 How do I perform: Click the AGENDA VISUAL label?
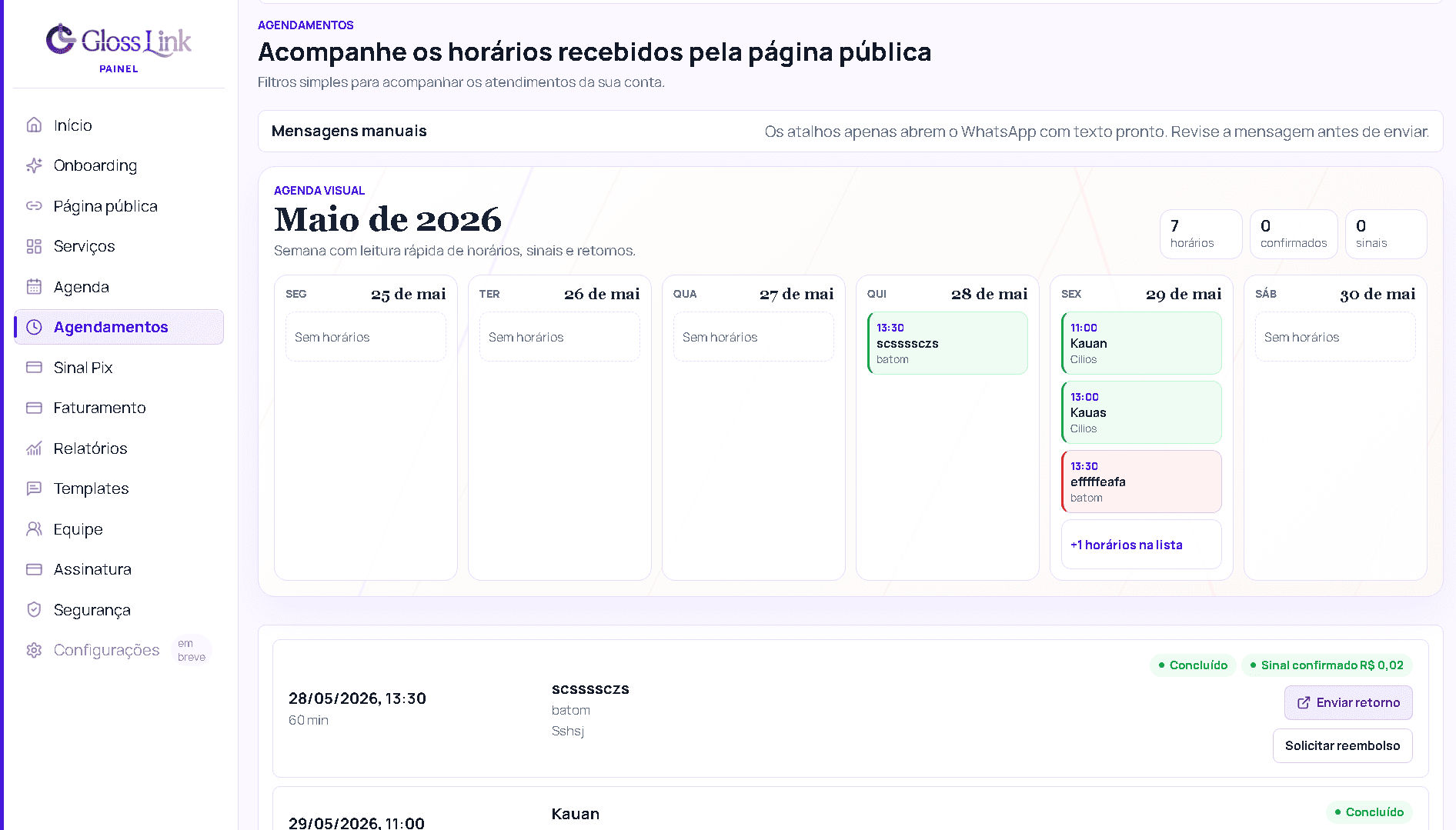pos(319,190)
